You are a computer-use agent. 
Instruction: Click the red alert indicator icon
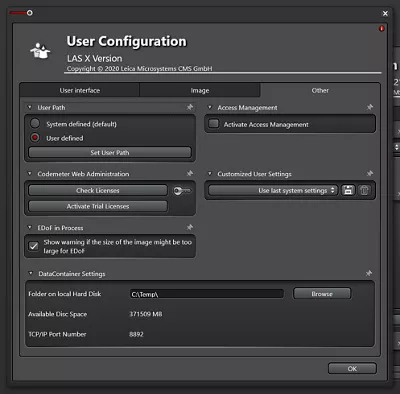click(x=382, y=29)
